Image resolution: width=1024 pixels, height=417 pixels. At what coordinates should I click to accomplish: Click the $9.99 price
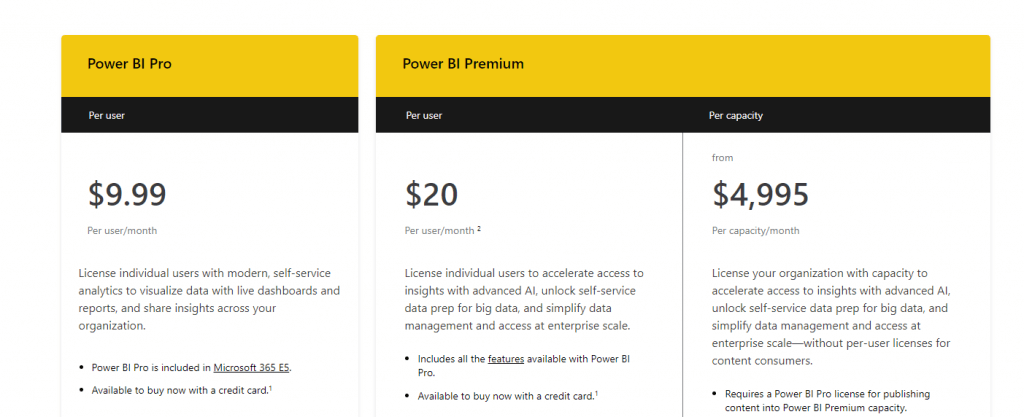click(127, 194)
